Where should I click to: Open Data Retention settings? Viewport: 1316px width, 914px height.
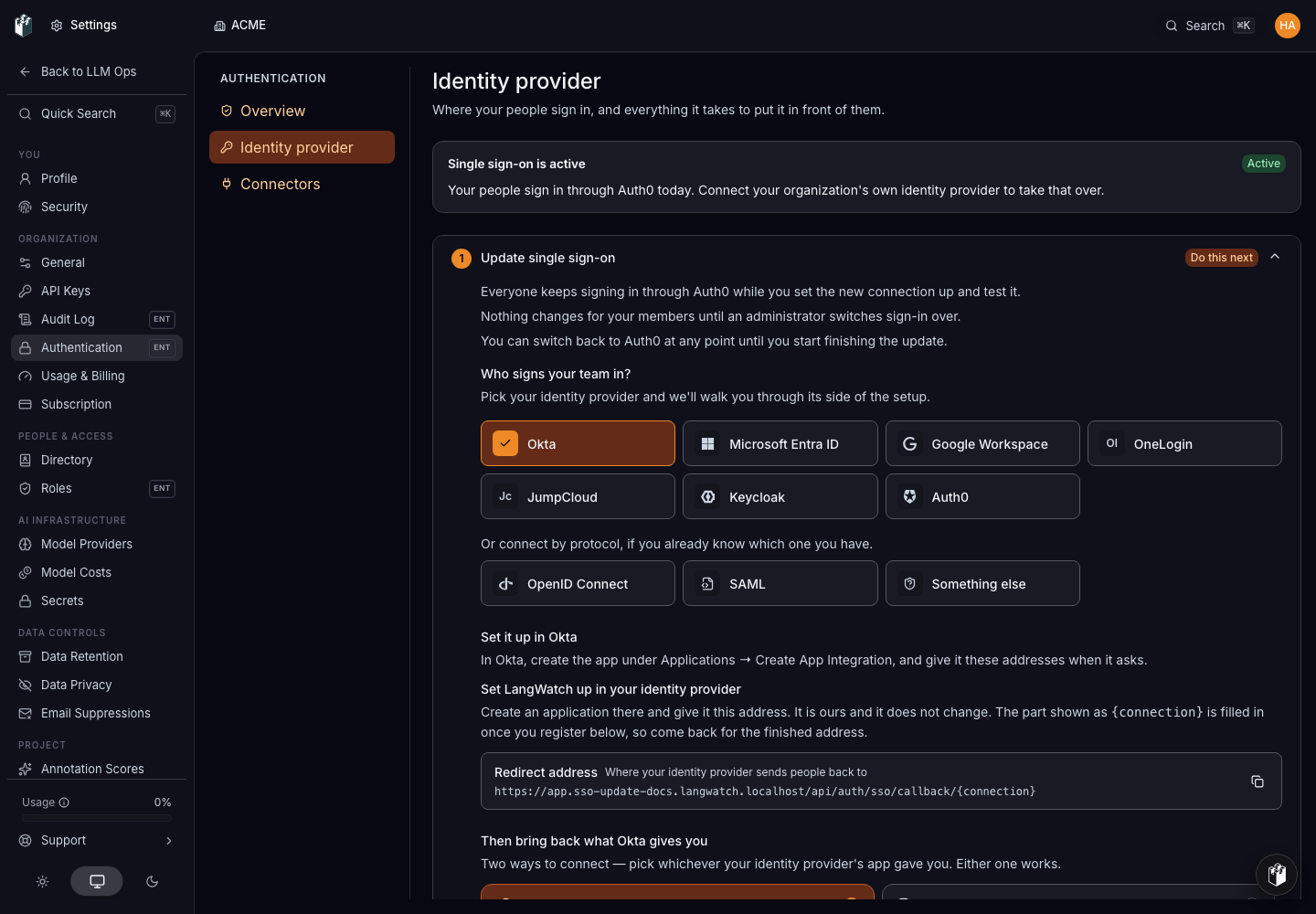pyautogui.click(x=97, y=656)
